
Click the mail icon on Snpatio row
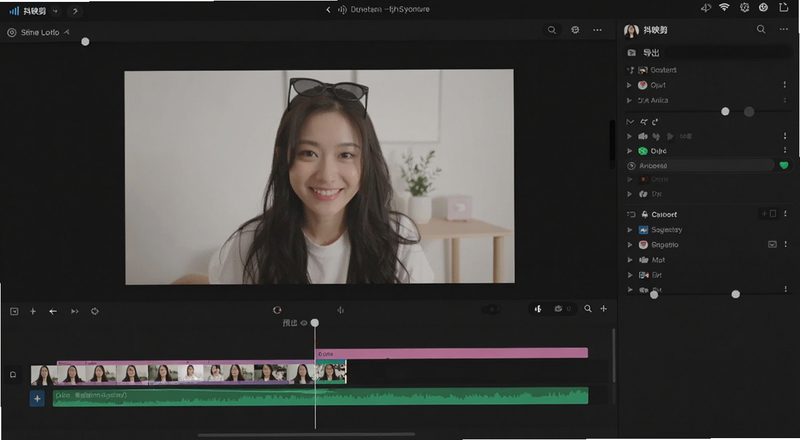pos(772,245)
